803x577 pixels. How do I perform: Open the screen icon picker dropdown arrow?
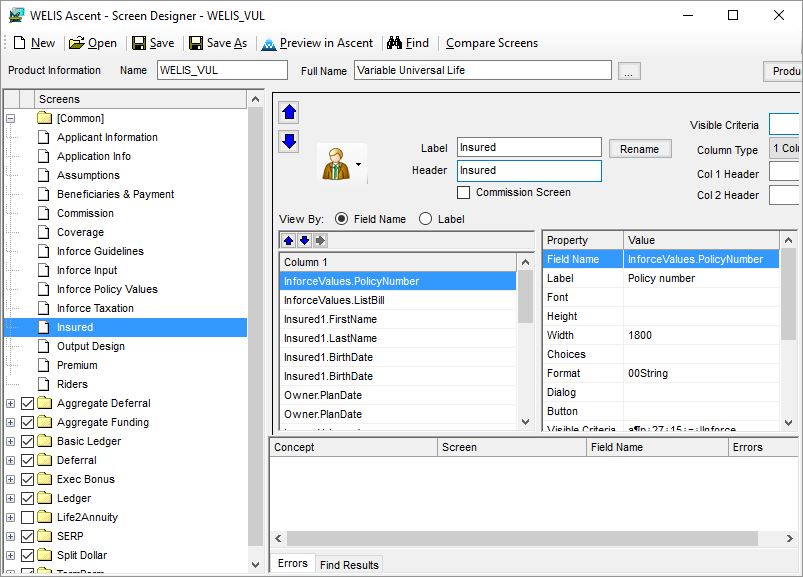[x=358, y=163]
